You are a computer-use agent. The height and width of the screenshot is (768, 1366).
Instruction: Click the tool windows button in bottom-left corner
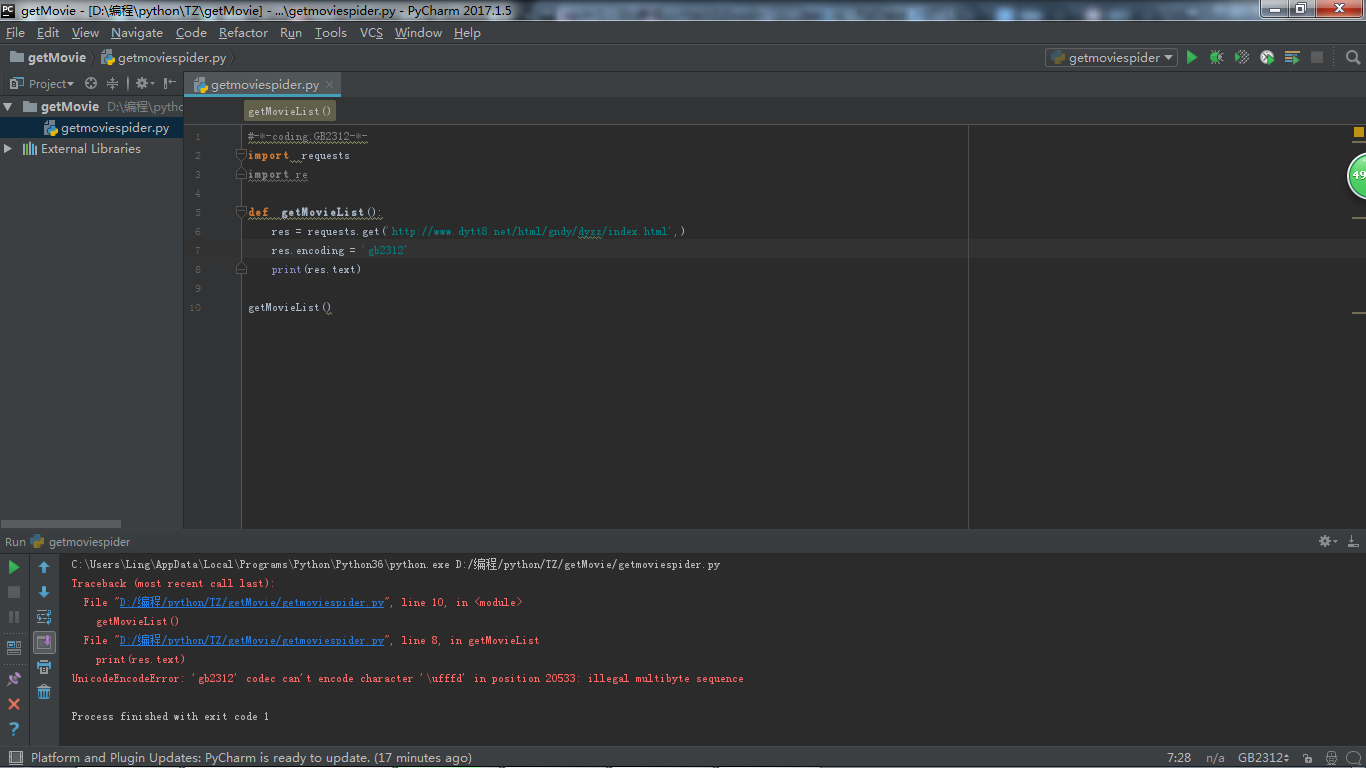(14, 758)
